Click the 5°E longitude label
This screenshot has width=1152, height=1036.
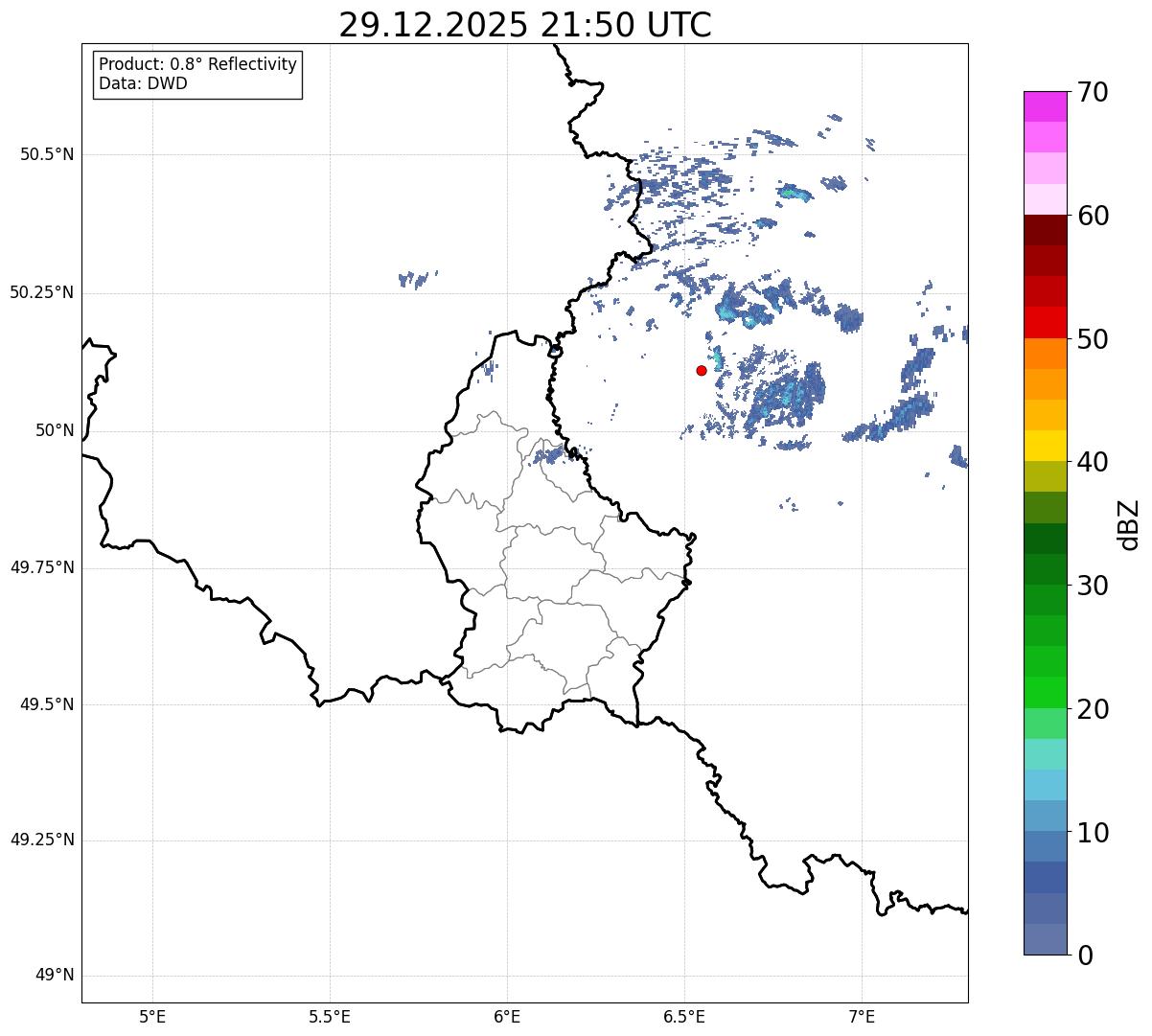152,1016
